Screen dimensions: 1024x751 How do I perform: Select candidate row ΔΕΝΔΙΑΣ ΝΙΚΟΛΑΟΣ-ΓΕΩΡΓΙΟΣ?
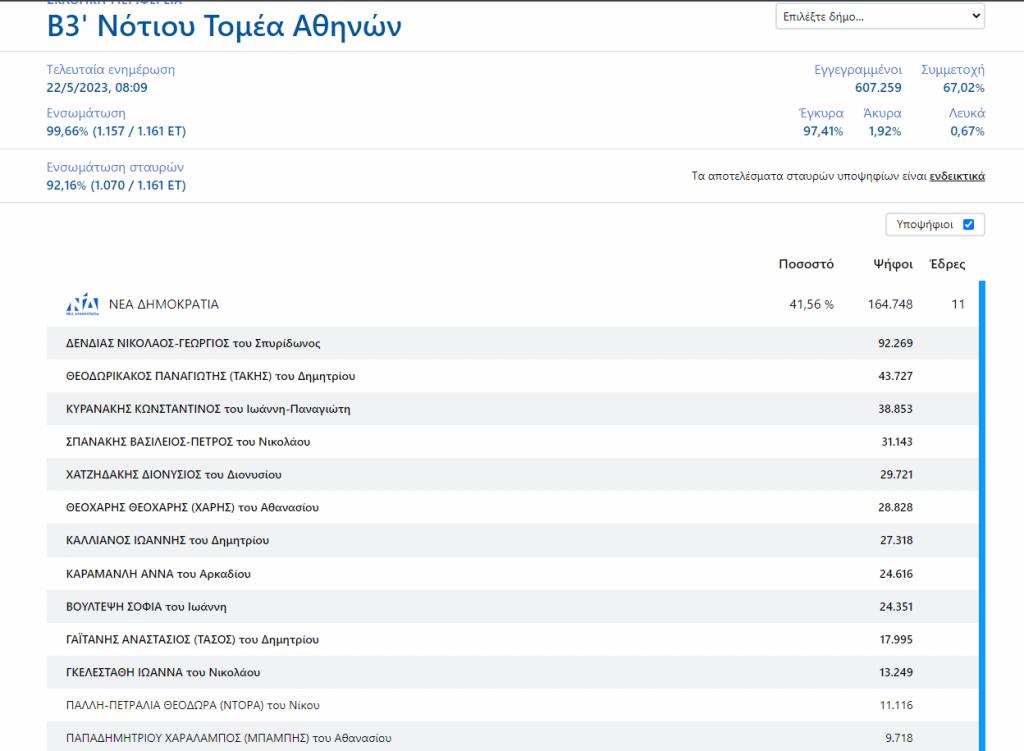tap(193, 343)
